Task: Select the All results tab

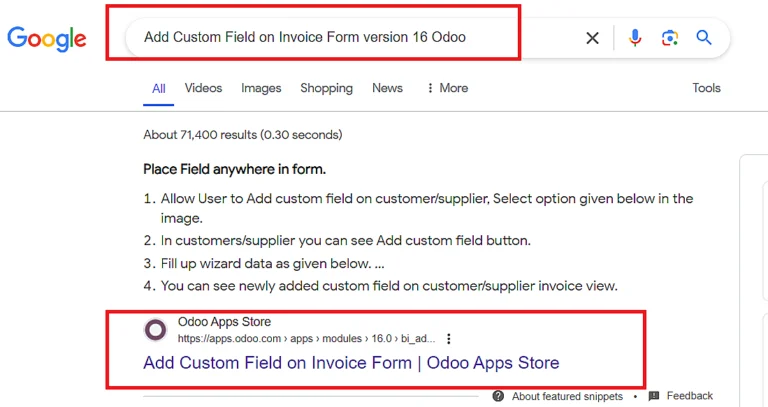Action: (159, 89)
